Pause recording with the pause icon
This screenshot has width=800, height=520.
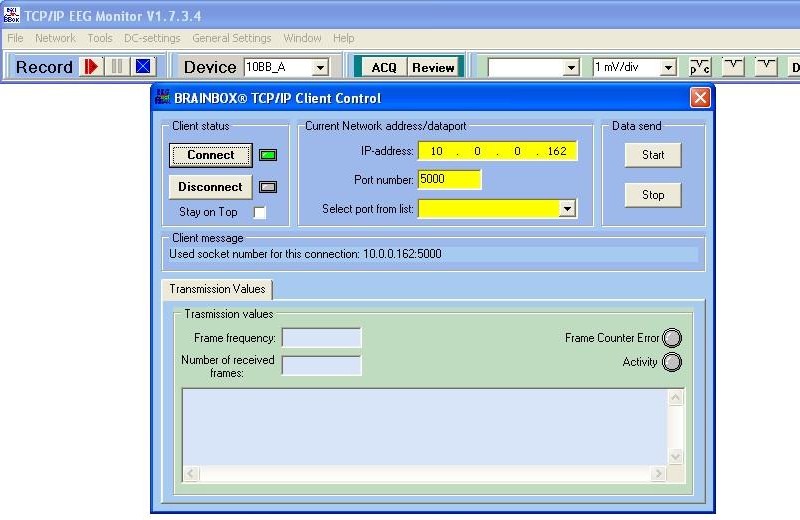click(117, 67)
